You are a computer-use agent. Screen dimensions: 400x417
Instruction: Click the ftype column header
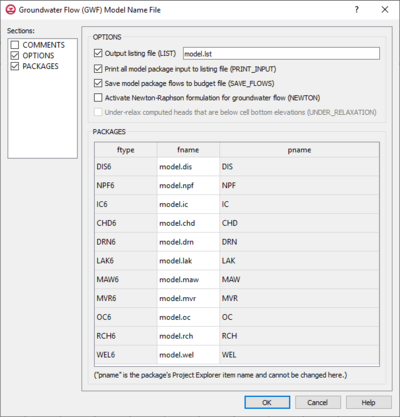(x=126, y=150)
